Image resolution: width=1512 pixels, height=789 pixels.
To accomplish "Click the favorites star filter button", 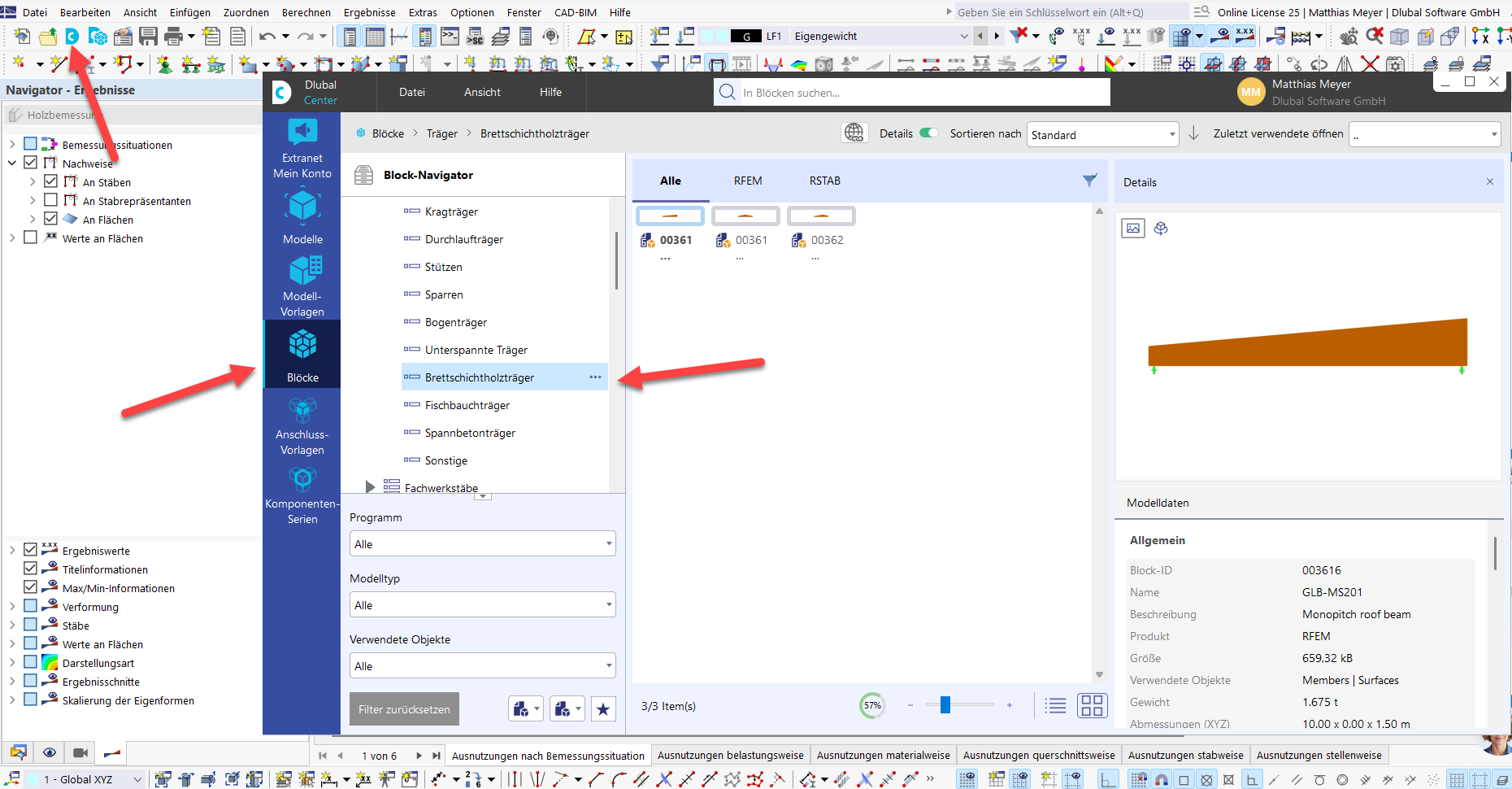I will (x=602, y=709).
